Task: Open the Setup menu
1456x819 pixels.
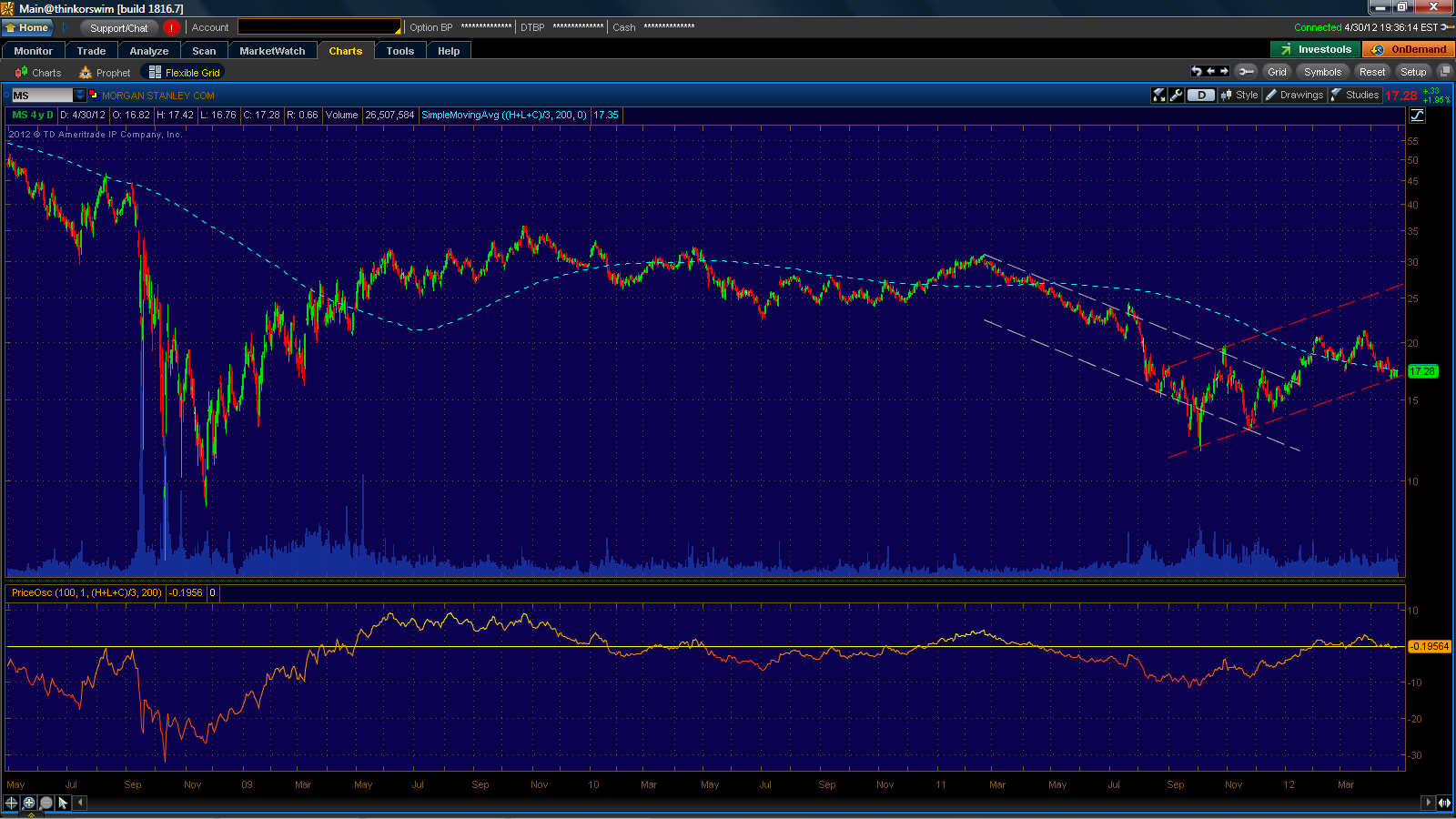Action: coord(1413,72)
